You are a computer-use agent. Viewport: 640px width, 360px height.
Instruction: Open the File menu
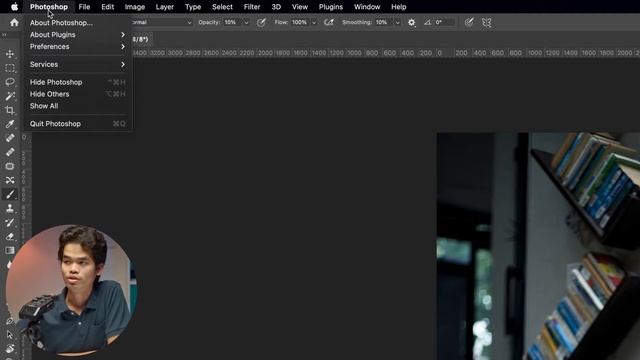coord(84,7)
